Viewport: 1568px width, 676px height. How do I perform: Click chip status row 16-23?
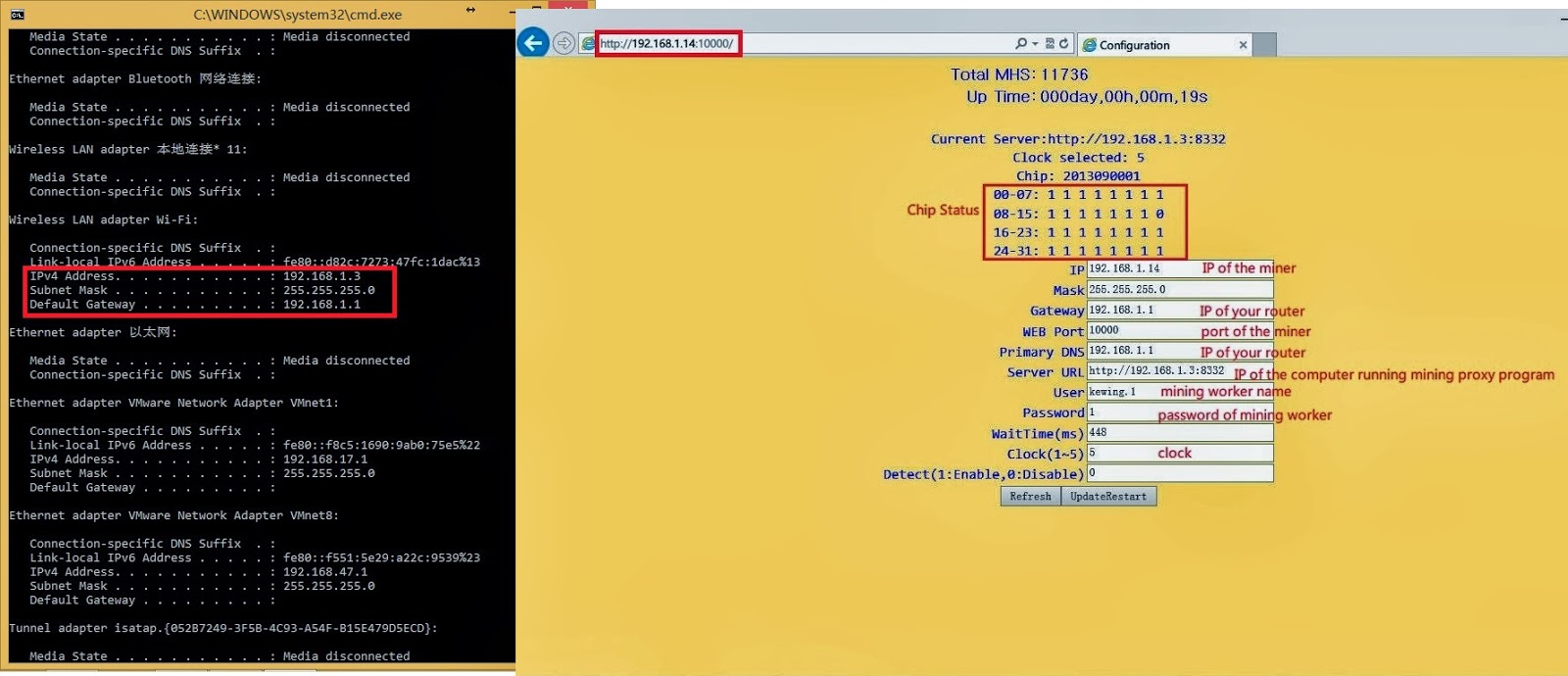1078,232
